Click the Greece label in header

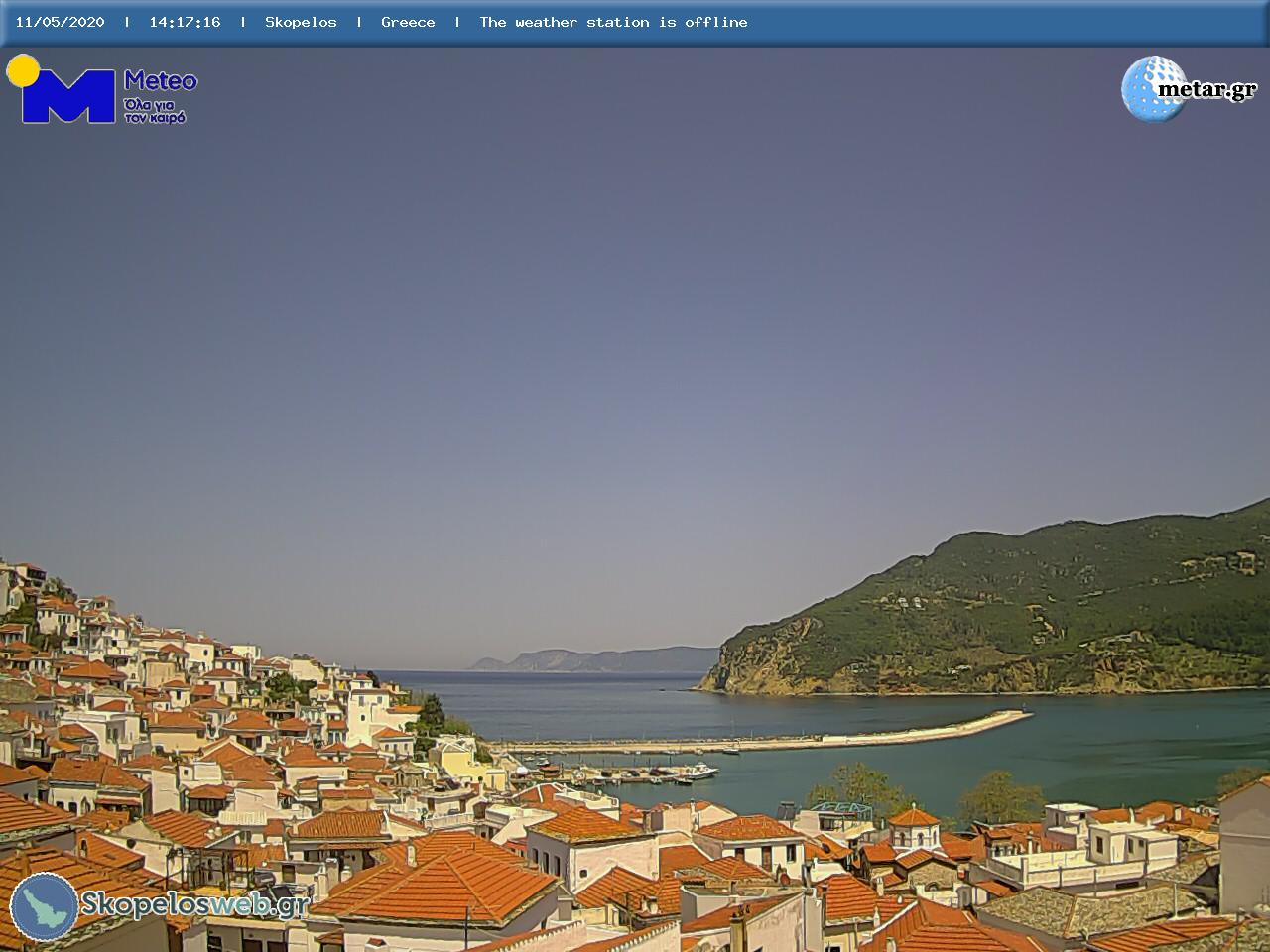click(408, 22)
